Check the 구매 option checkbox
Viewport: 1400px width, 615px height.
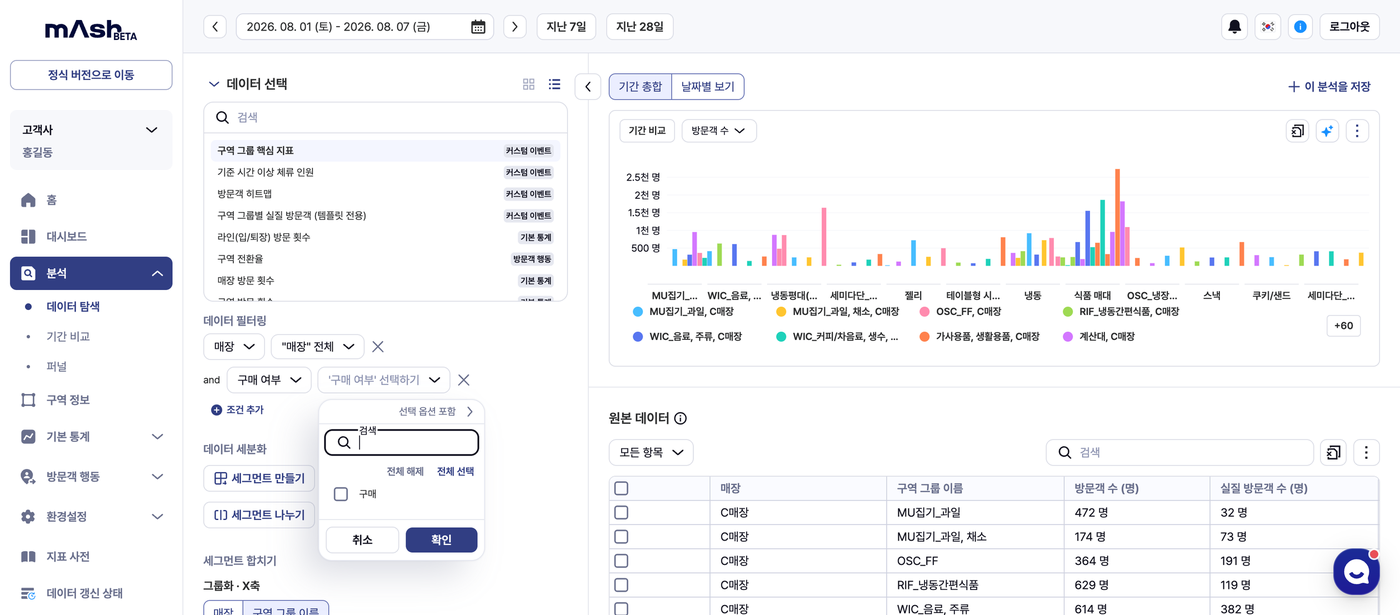(341, 494)
